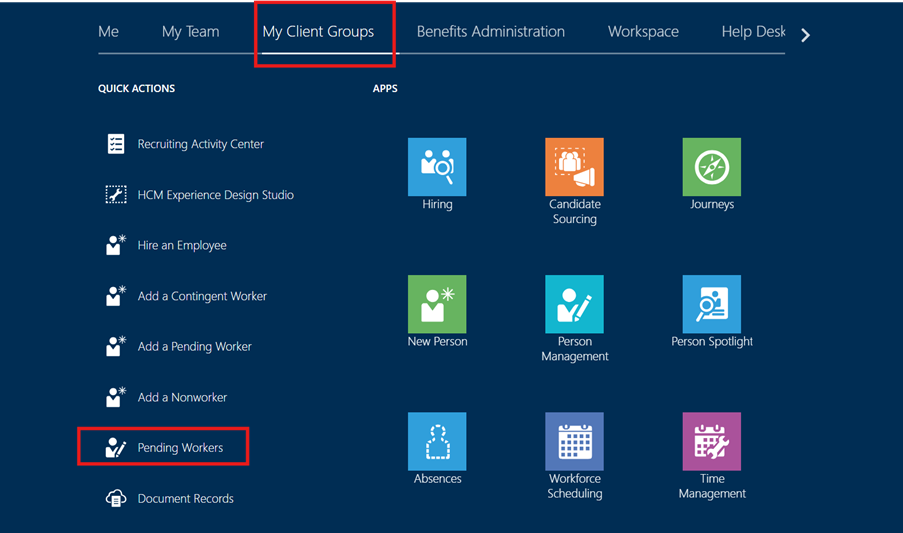
Task: Show more tabs with right chevron
Action: 805,36
